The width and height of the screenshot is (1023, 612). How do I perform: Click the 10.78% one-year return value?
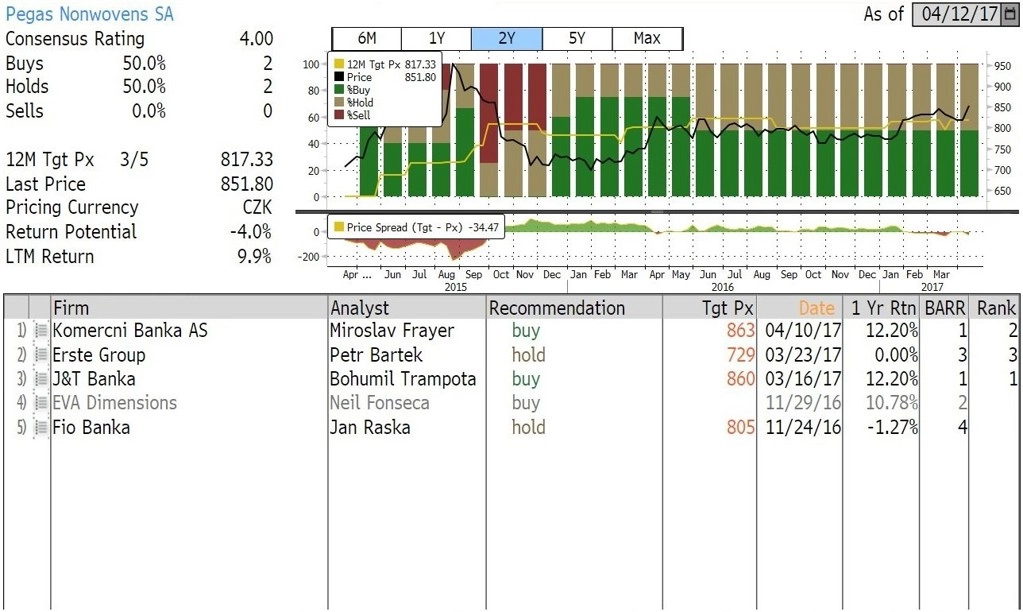(x=891, y=403)
